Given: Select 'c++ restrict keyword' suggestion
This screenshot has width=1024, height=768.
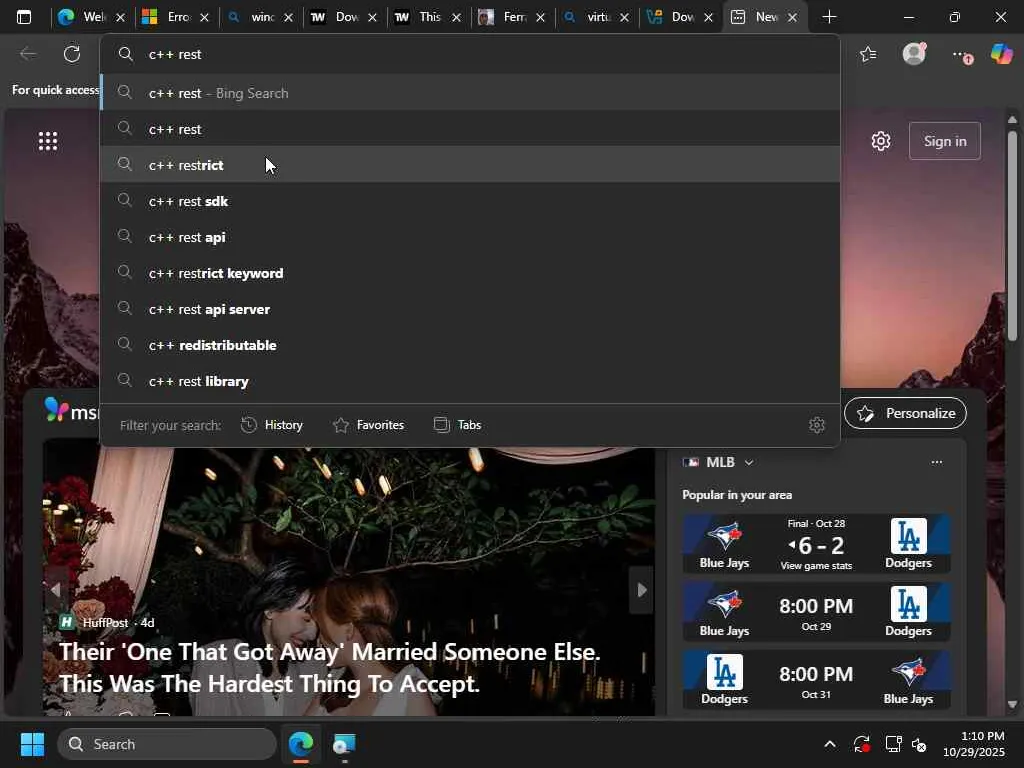Looking at the screenshot, I should click(x=470, y=273).
